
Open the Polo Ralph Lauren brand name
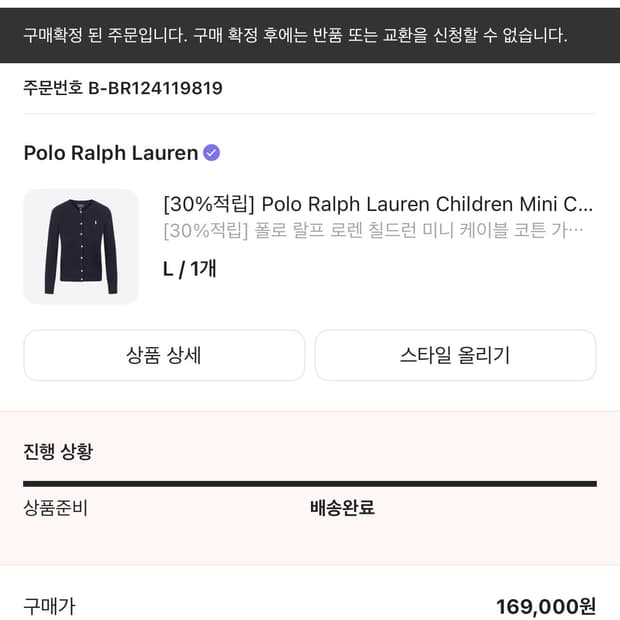pos(111,153)
